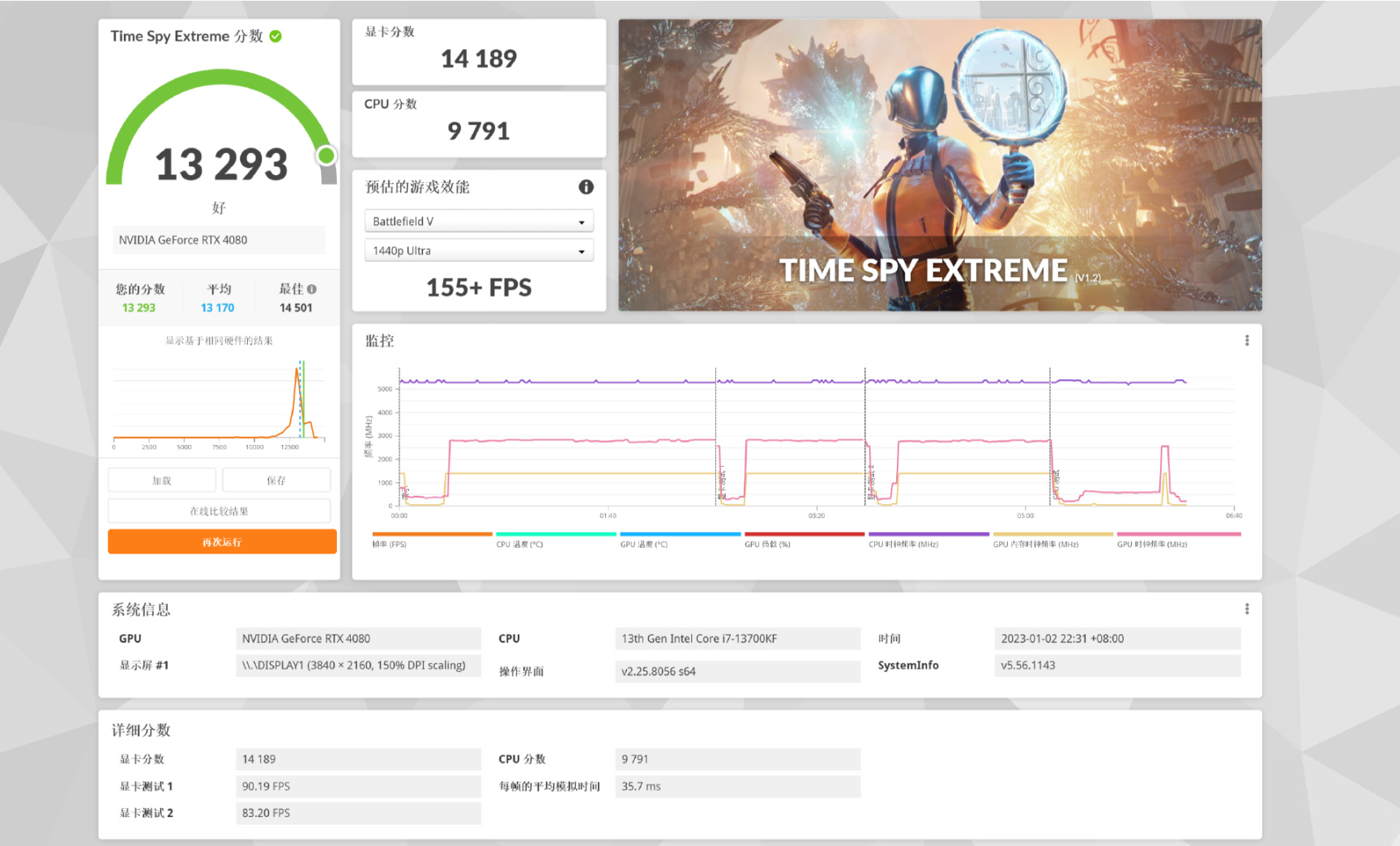Click the 35.7 ms simulation time value

(x=737, y=786)
